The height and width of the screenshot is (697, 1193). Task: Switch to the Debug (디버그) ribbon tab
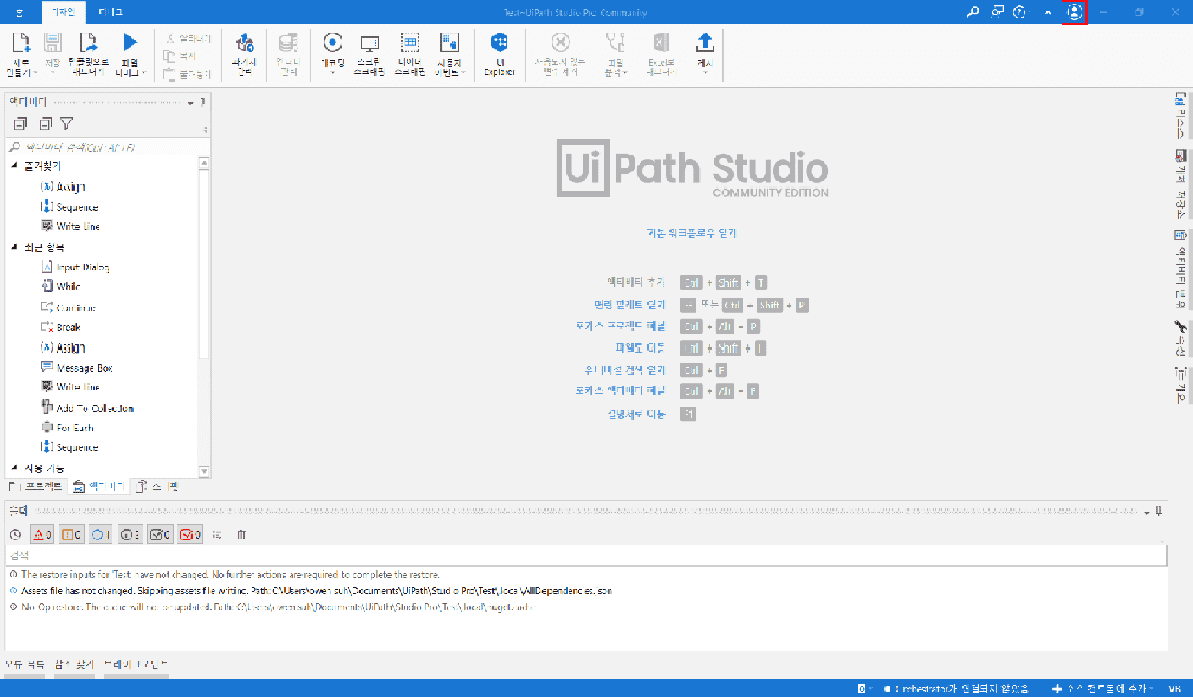(110, 12)
